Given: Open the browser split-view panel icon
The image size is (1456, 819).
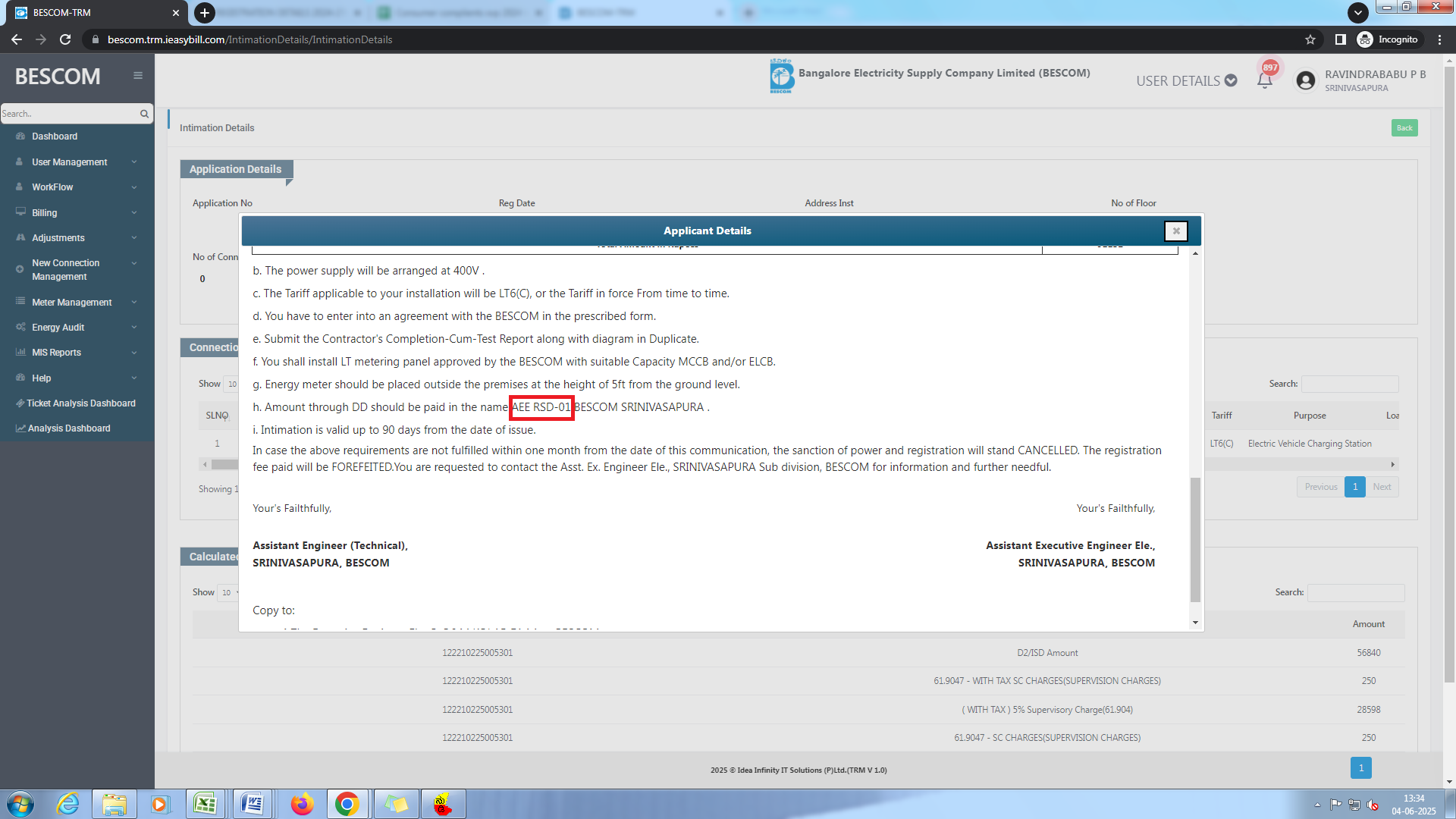Looking at the screenshot, I should coord(1340,39).
